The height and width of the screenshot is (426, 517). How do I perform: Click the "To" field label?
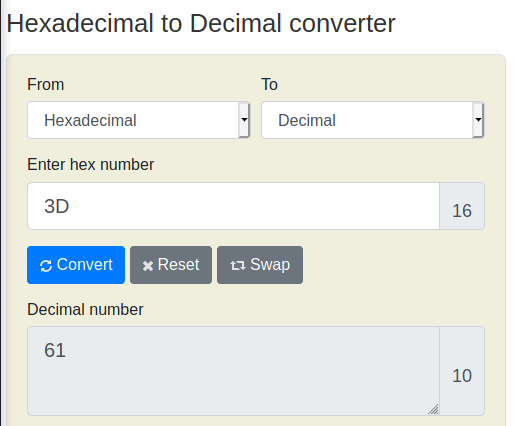coord(269,84)
